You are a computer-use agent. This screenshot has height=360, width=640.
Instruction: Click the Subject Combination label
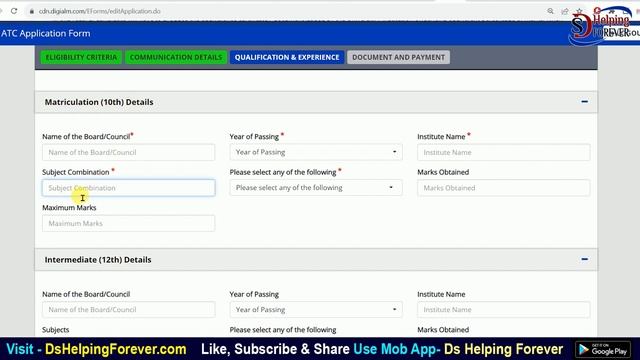pyautogui.click(x=76, y=172)
